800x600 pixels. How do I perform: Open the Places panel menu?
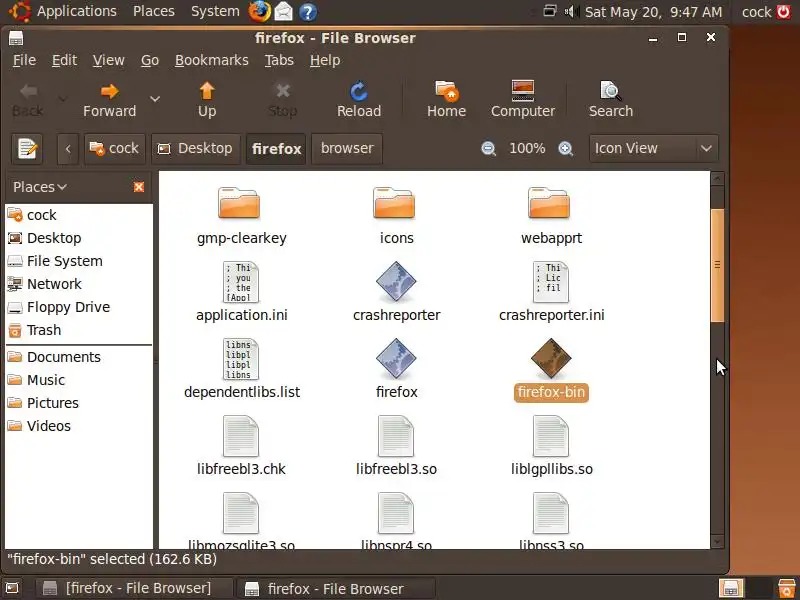[154, 12]
